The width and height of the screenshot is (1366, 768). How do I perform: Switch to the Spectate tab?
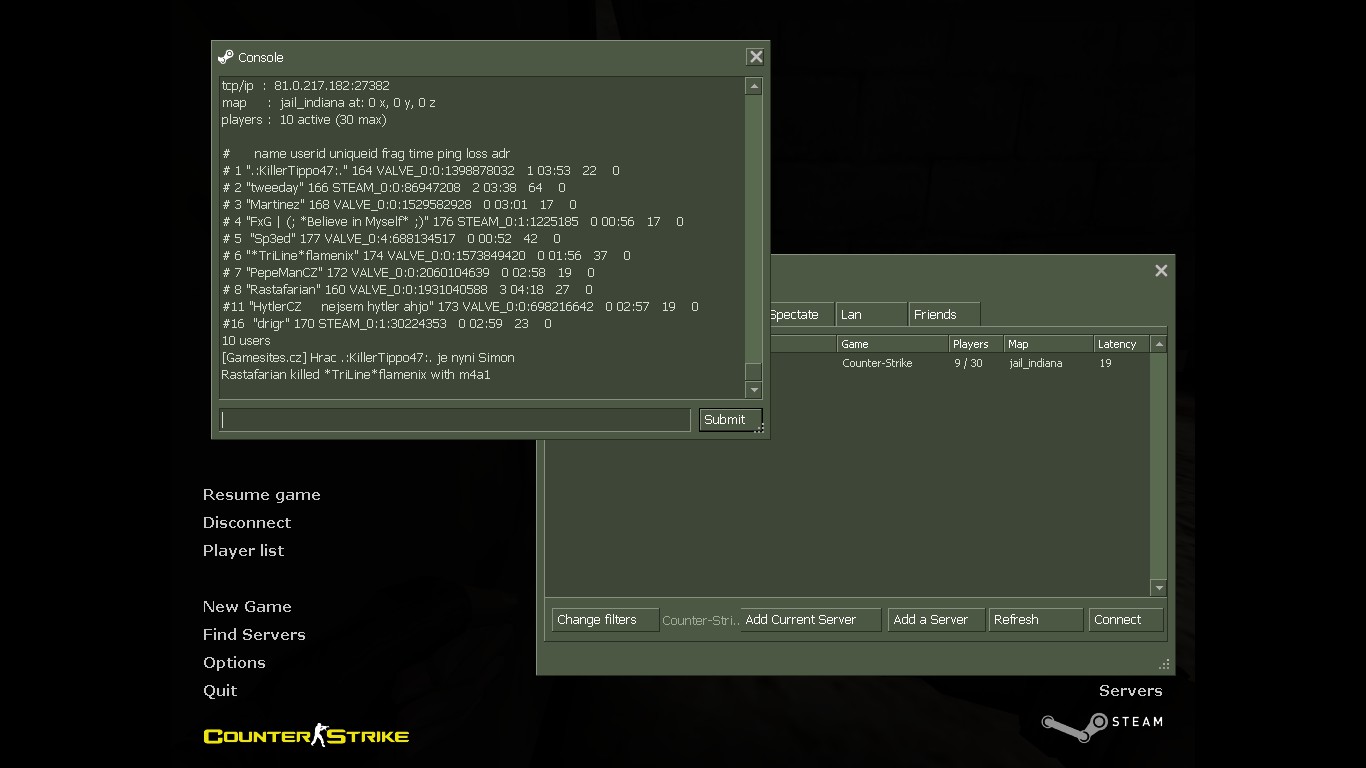point(801,314)
